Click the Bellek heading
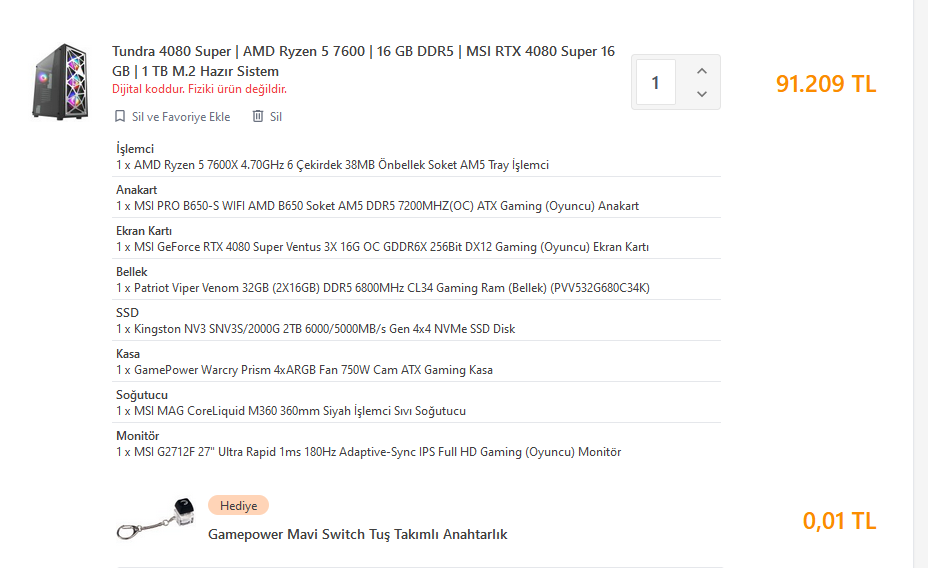The height and width of the screenshot is (568, 928). coord(131,272)
